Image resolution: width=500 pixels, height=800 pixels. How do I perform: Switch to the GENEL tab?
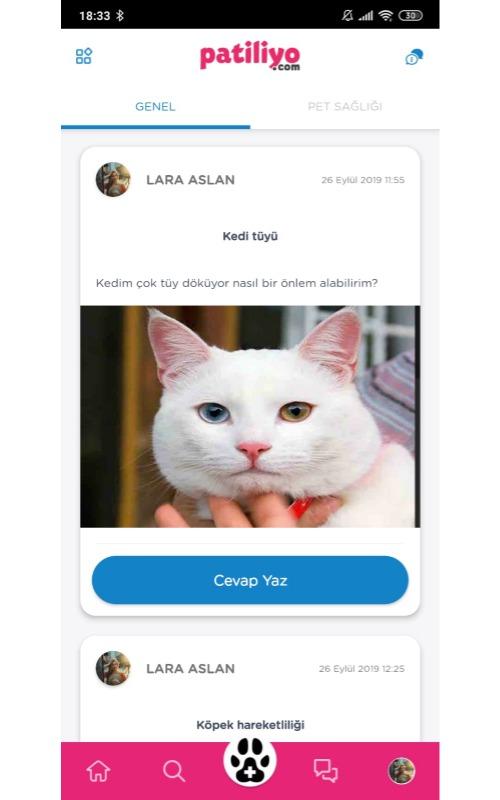155,107
